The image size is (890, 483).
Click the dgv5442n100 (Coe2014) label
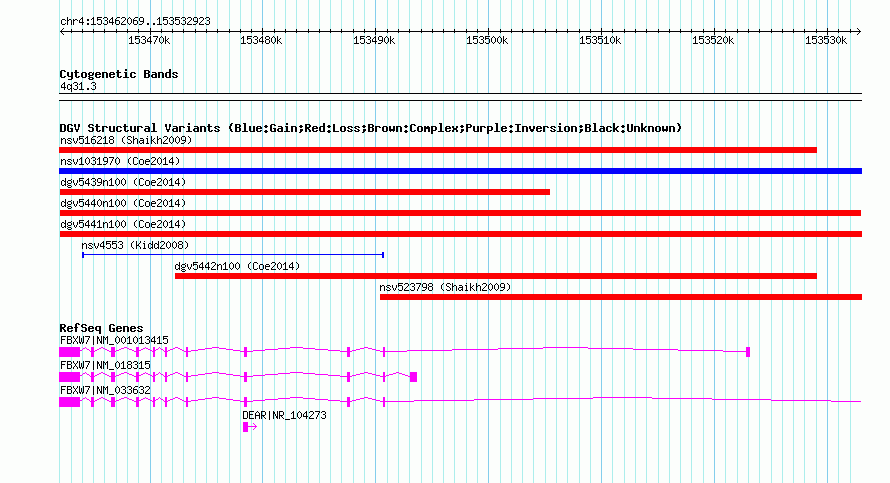click(237, 266)
